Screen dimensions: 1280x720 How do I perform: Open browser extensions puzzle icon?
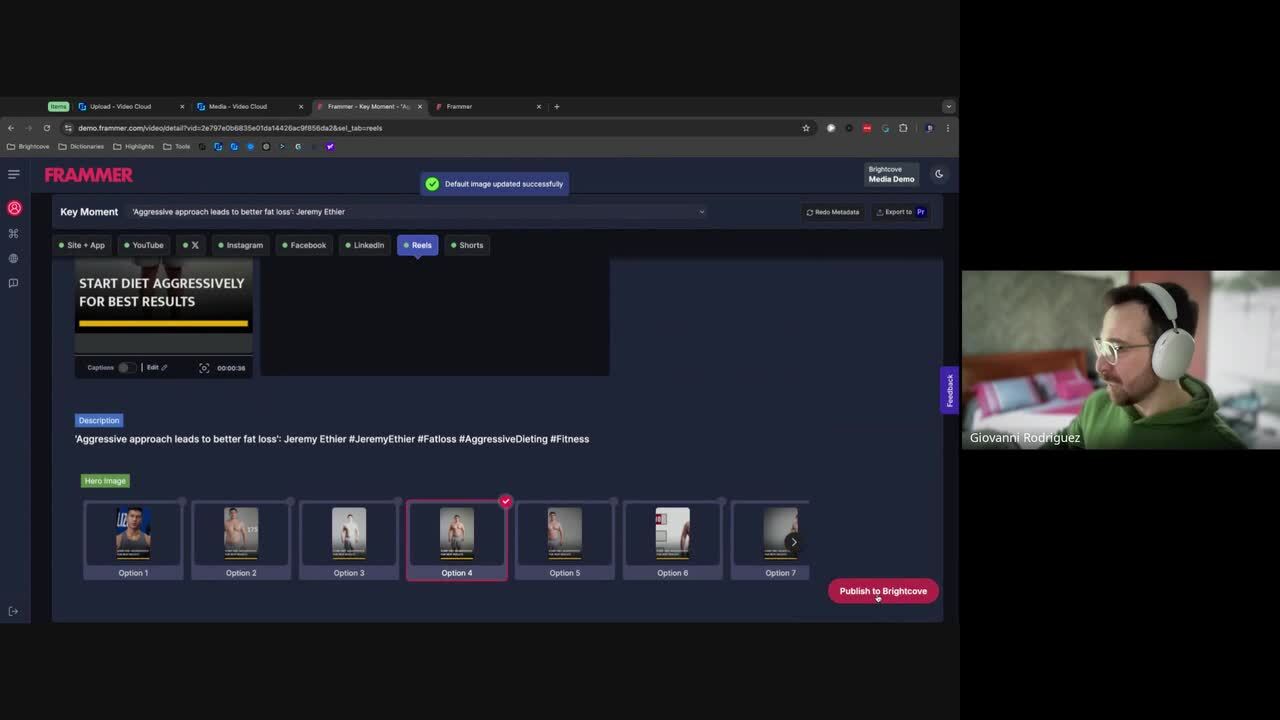(x=903, y=128)
